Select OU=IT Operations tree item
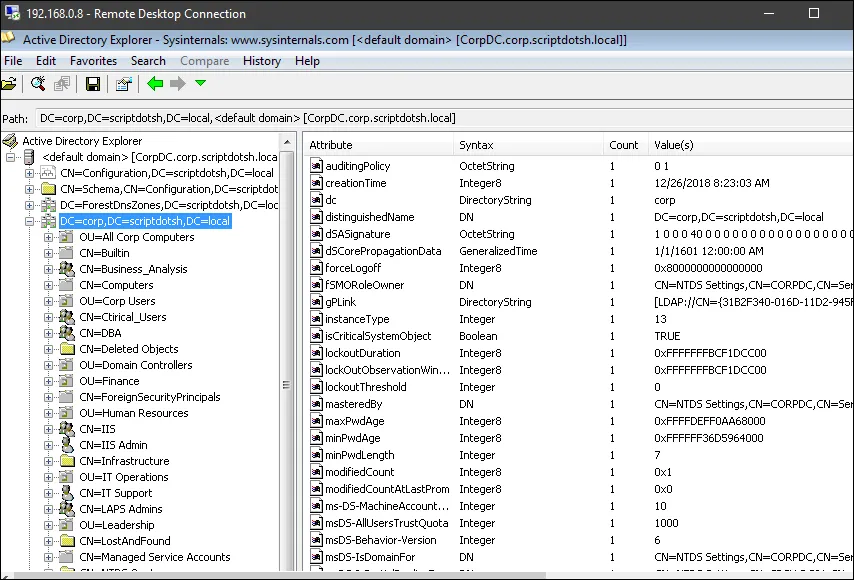The image size is (854, 580). (124, 477)
